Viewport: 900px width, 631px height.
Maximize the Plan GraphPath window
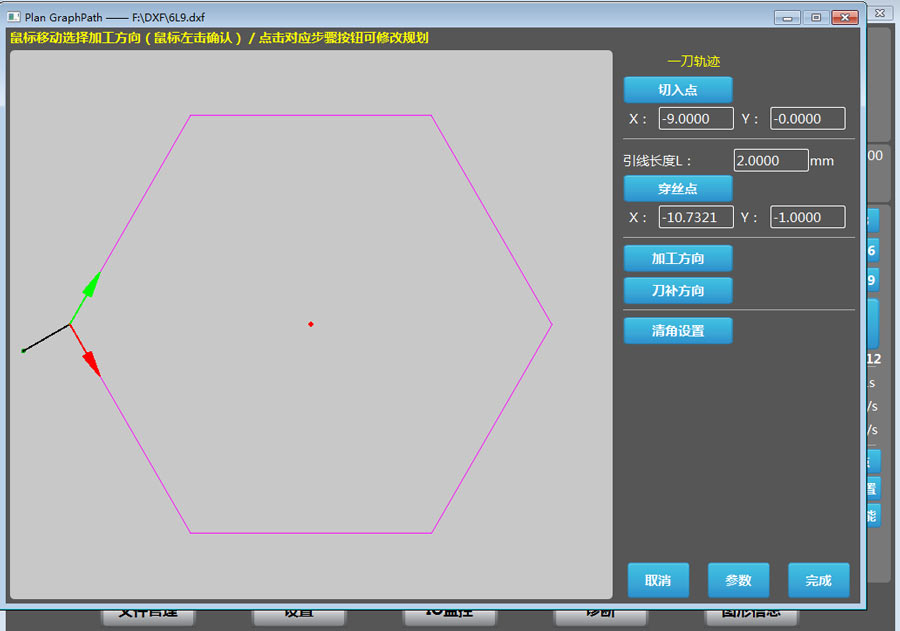pos(816,17)
